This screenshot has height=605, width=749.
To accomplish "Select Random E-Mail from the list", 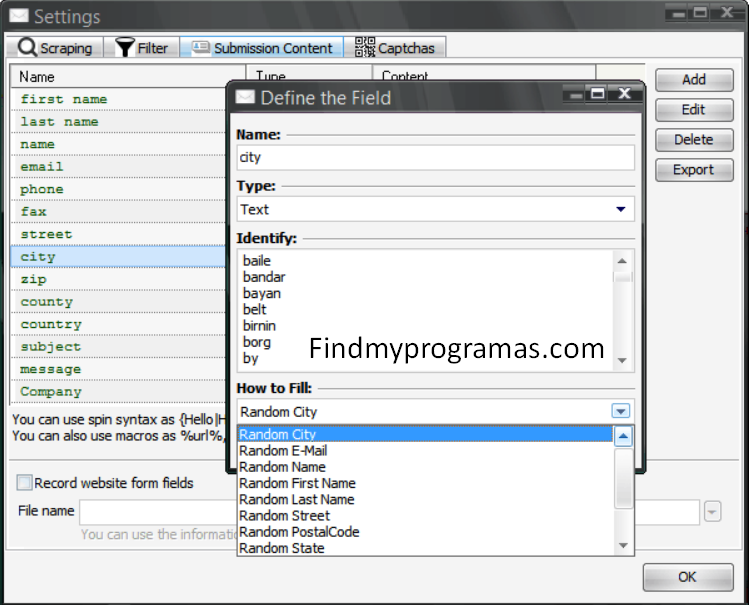I will click(x=283, y=451).
